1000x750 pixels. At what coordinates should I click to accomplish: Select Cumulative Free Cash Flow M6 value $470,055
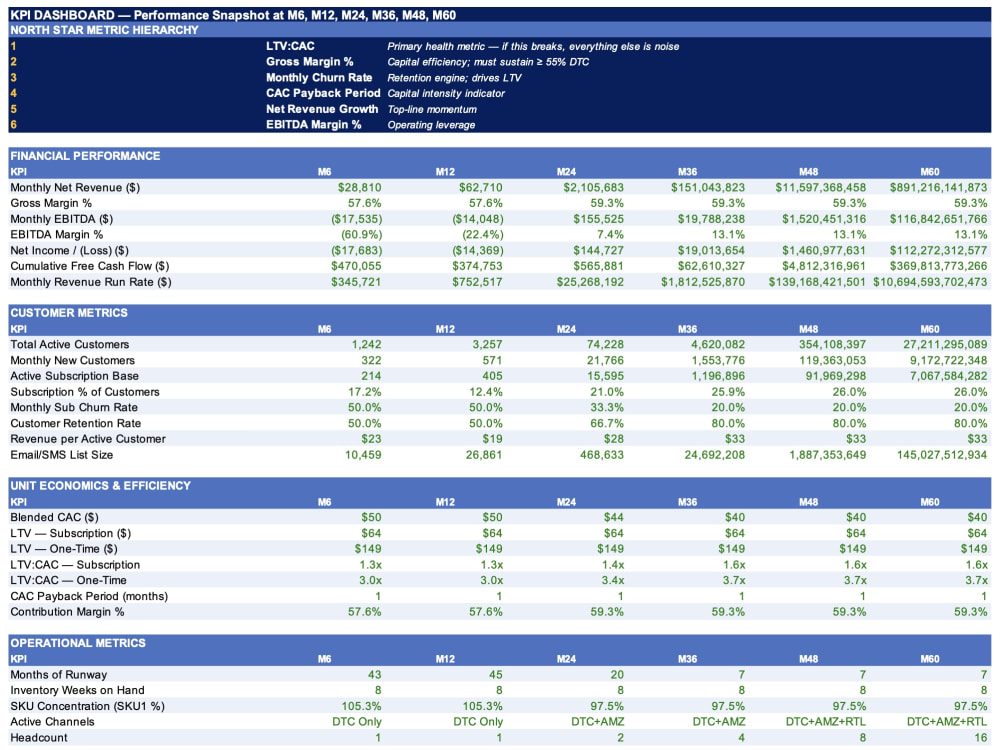[356, 266]
